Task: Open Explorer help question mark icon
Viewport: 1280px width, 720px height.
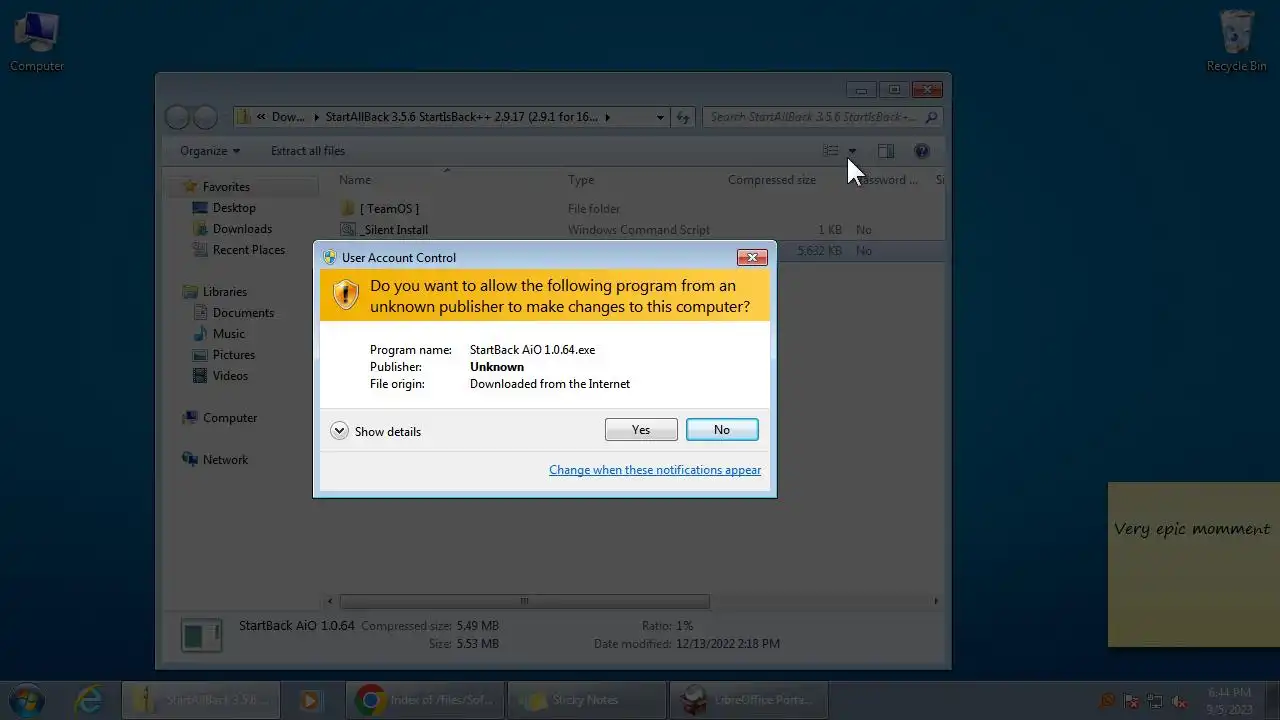Action: [922, 151]
